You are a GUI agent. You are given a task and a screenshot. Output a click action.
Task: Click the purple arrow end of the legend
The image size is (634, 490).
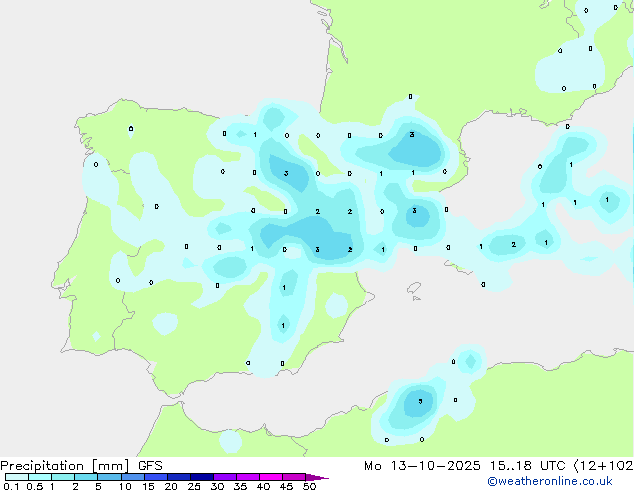click(x=317, y=477)
